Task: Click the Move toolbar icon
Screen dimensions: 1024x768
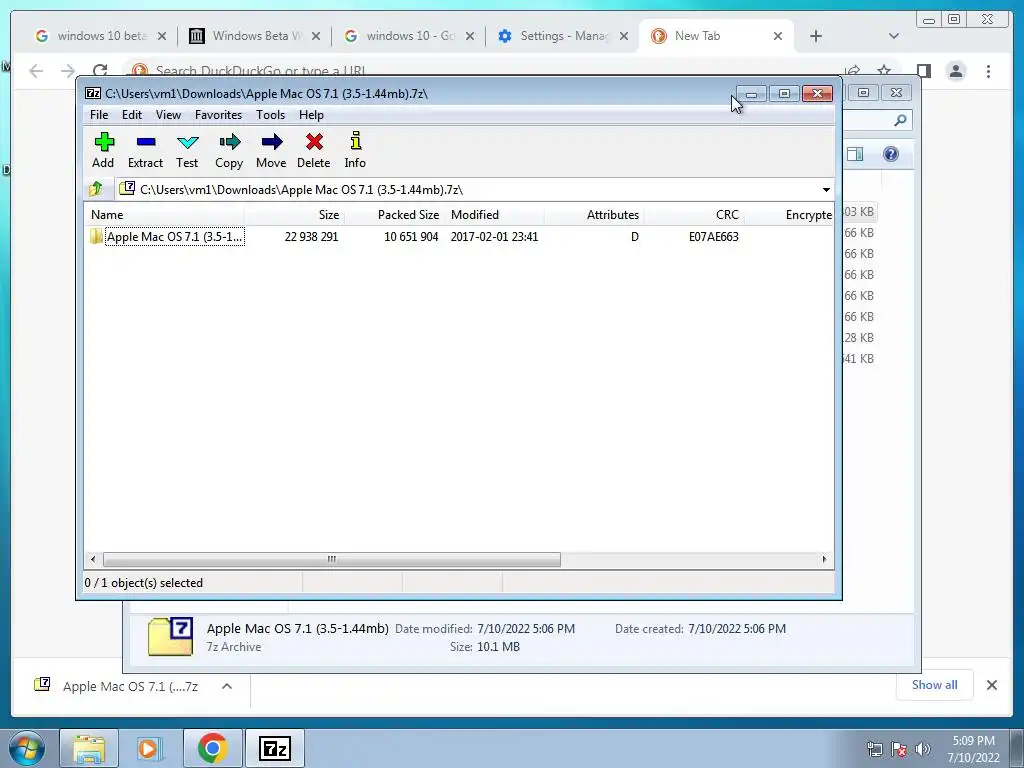Action: pos(271,150)
